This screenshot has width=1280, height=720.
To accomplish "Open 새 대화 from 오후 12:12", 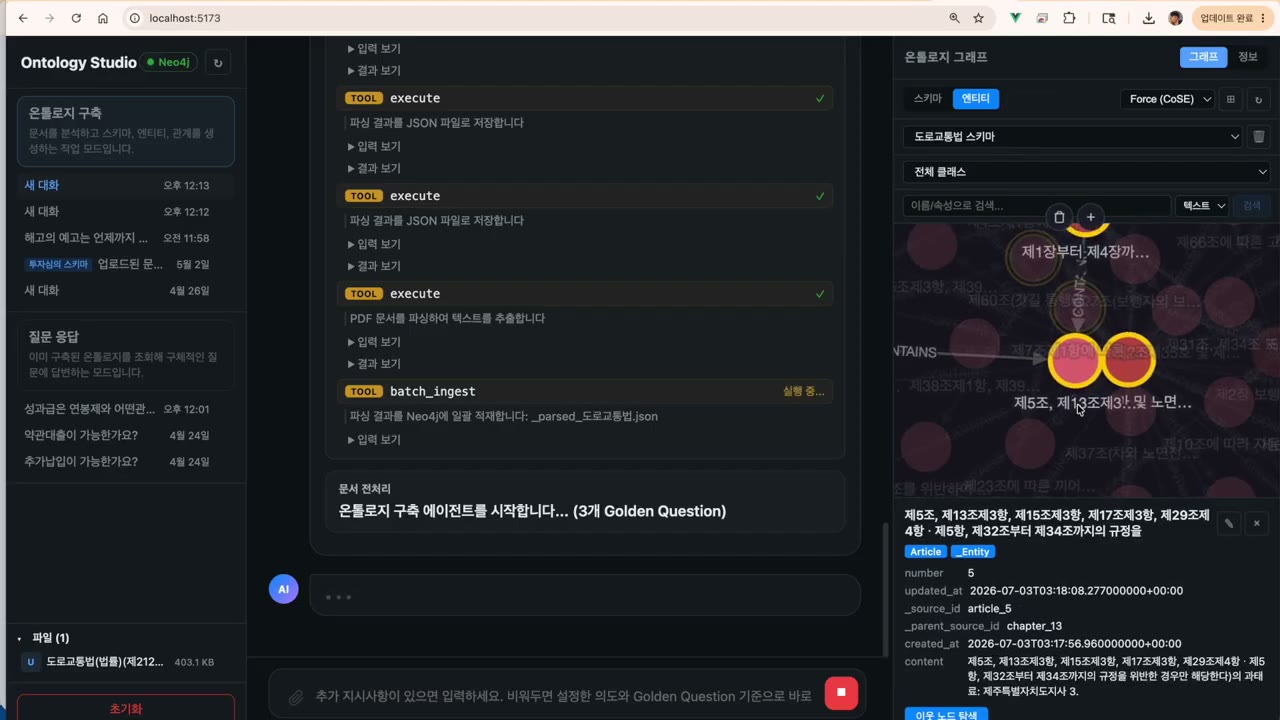I will (126, 211).
